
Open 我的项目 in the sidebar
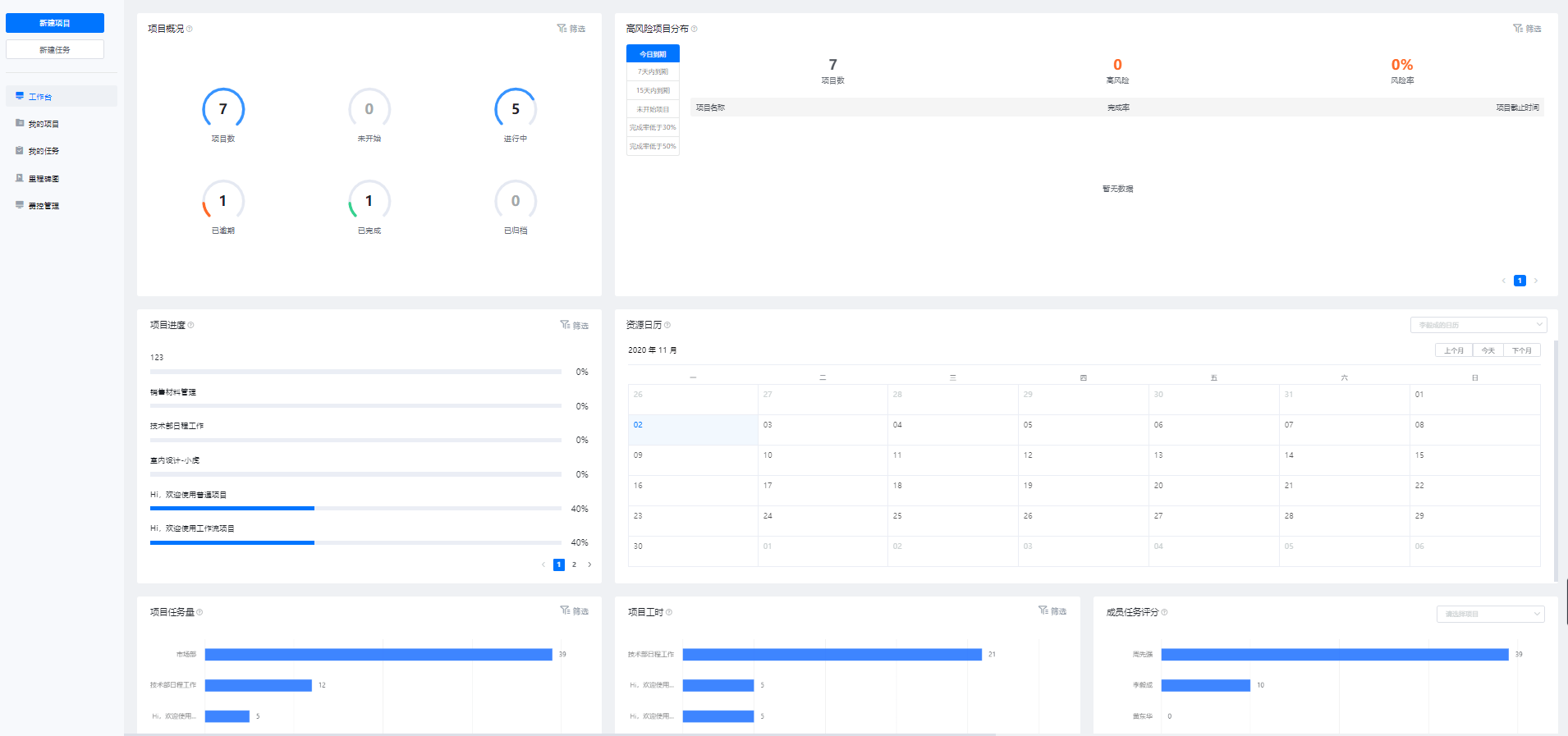pos(62,123)
